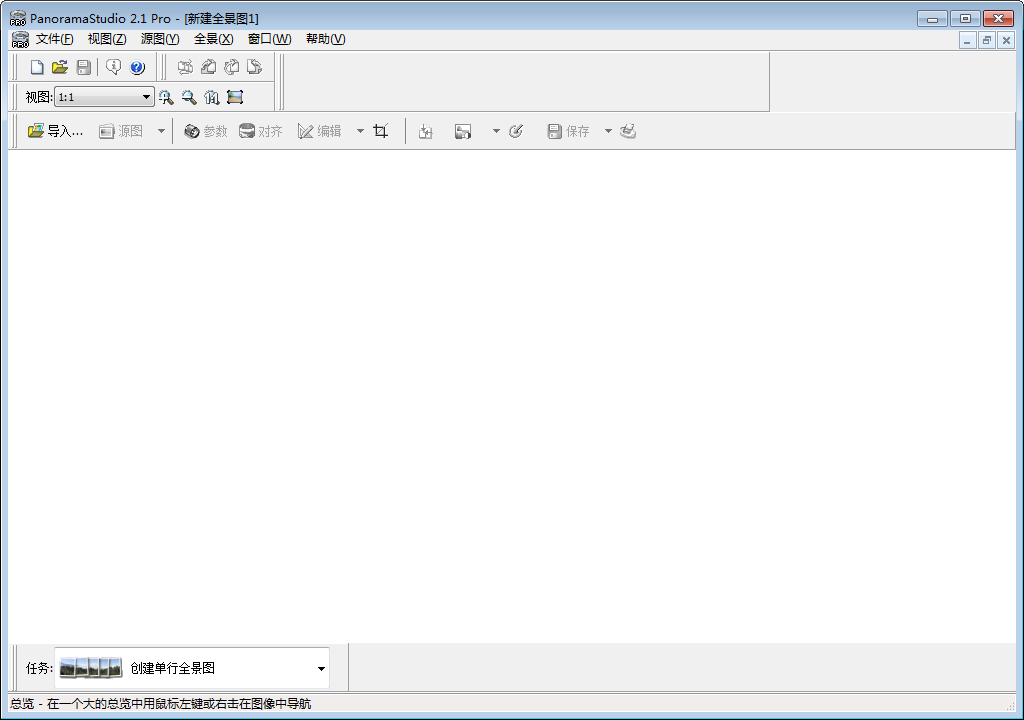Image resolution: width=1024 pixels, height=720 pixels.
Task: Click the panorama preview icon before the dropdown arrow
Action: (x=463, y=131)
